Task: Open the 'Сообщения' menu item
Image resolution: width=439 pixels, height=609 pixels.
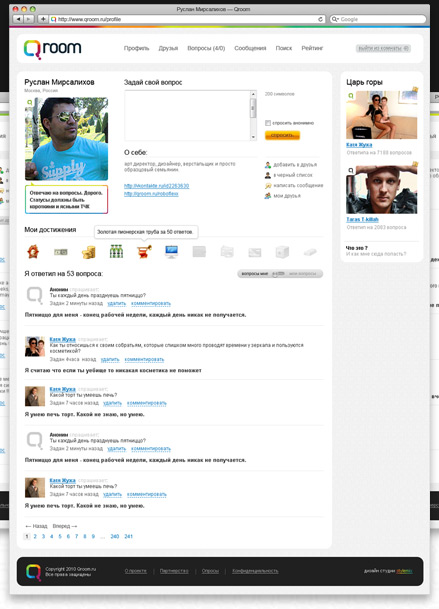Action: [x=250, y=48]
